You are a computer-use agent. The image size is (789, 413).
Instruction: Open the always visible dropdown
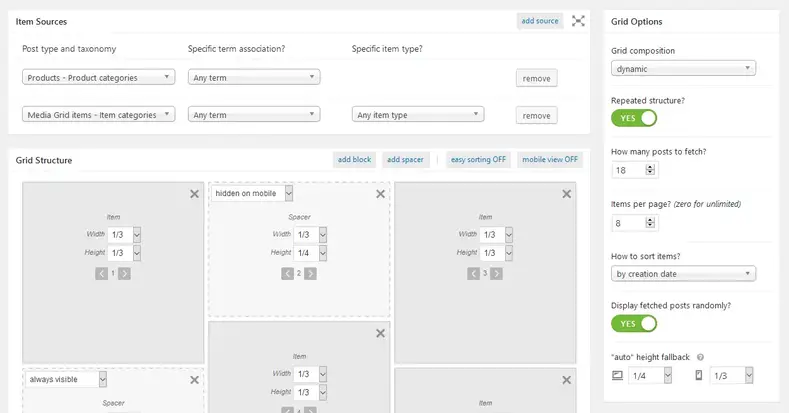tap(66, 379)
